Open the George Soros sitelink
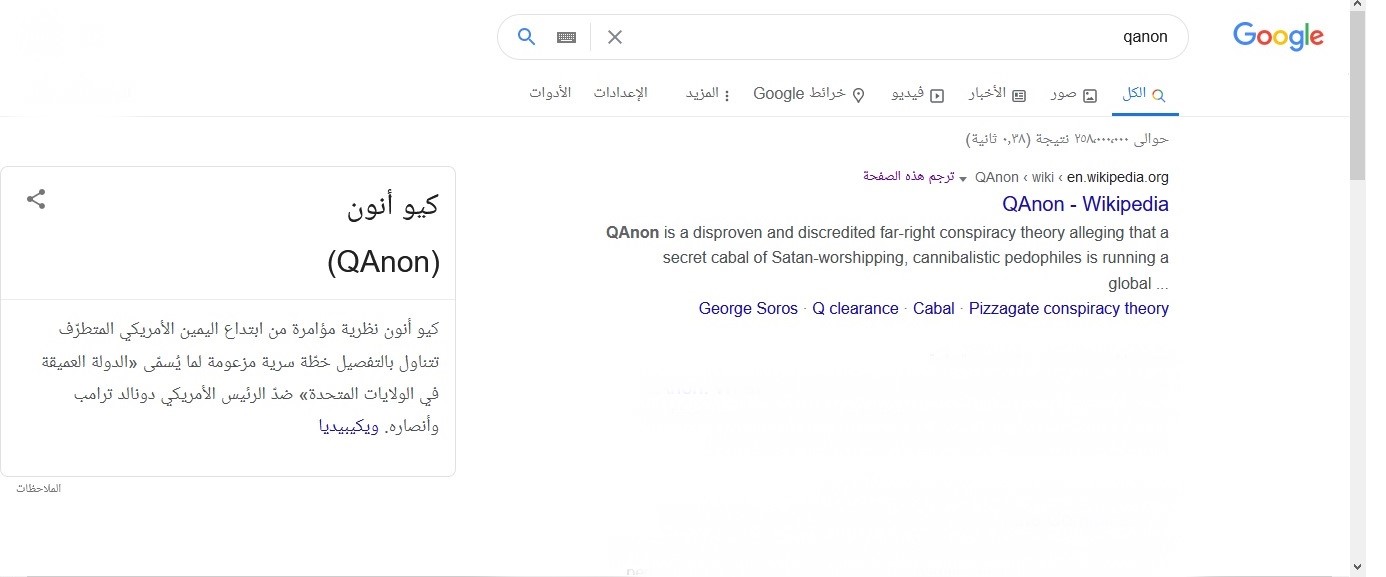This screenshot has height=577, width=1386. click(x=748, y=308)
